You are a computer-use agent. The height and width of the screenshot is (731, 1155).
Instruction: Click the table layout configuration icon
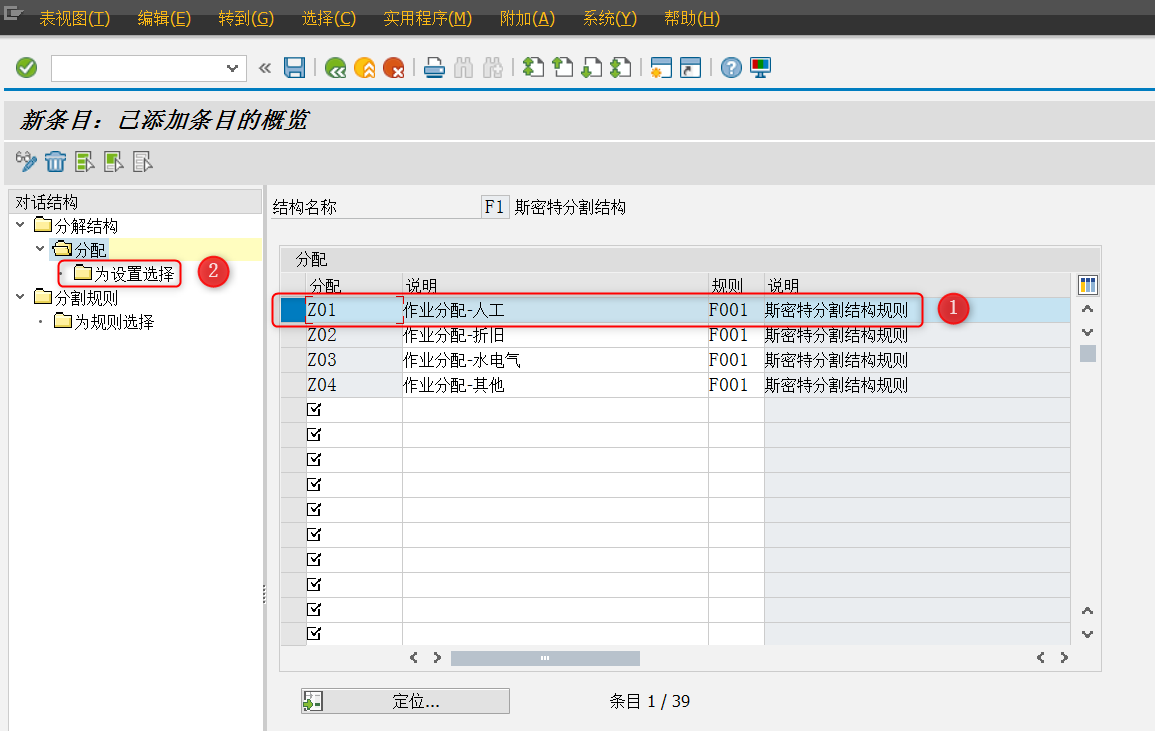point(1087,284)
